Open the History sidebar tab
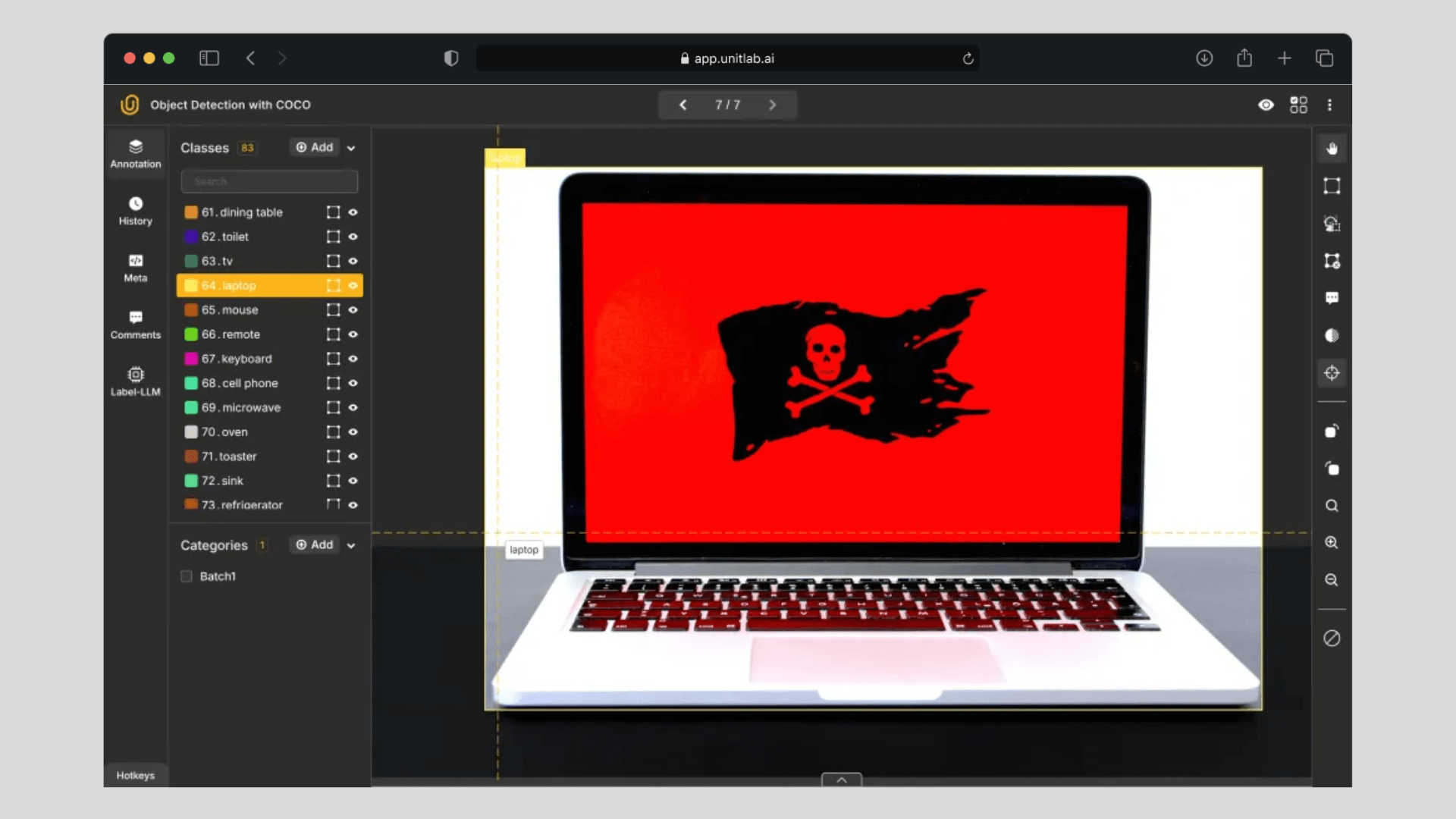 point(136,211)
